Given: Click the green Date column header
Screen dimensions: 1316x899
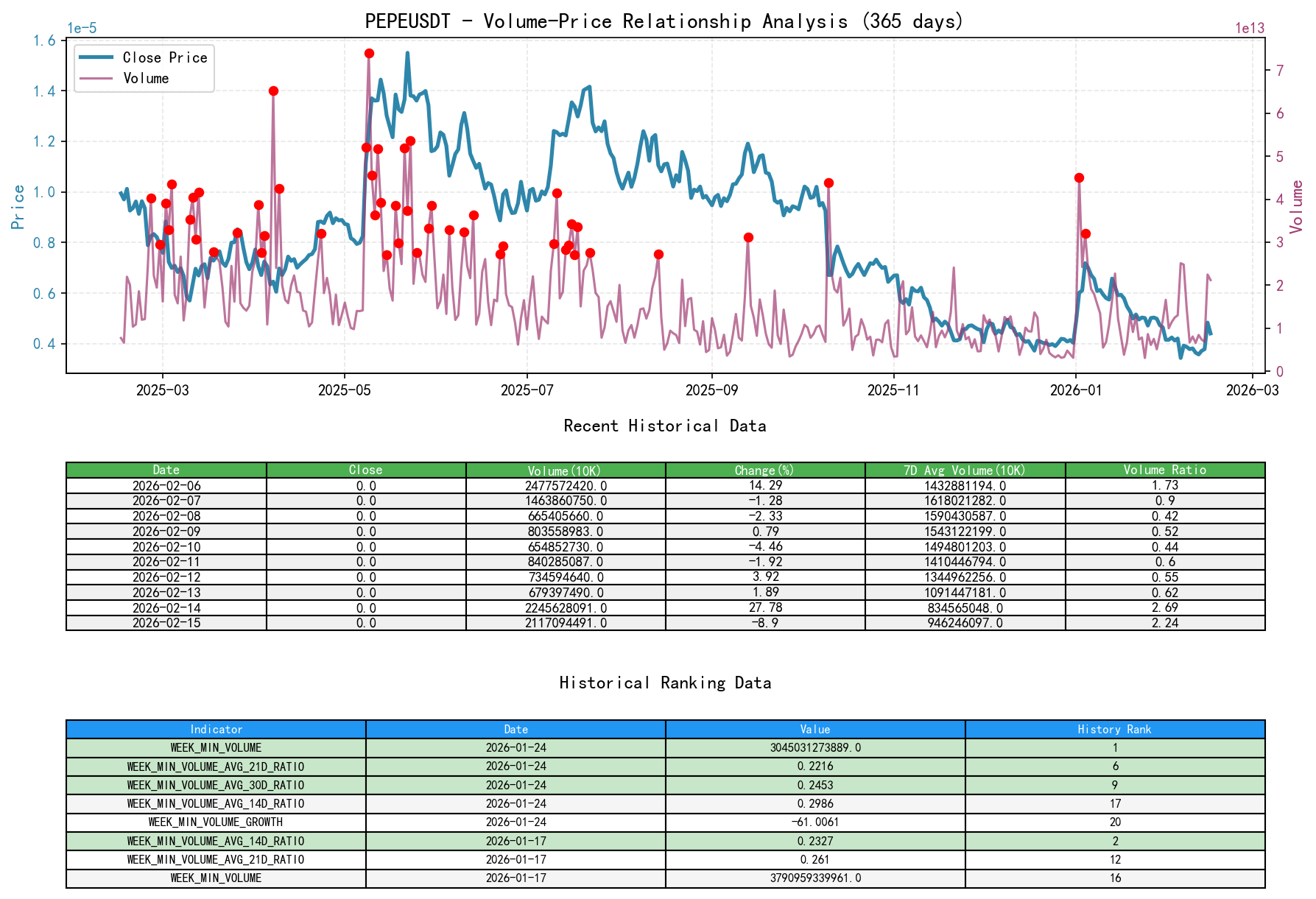Looking at the screenshot, I should click(166, 469).
